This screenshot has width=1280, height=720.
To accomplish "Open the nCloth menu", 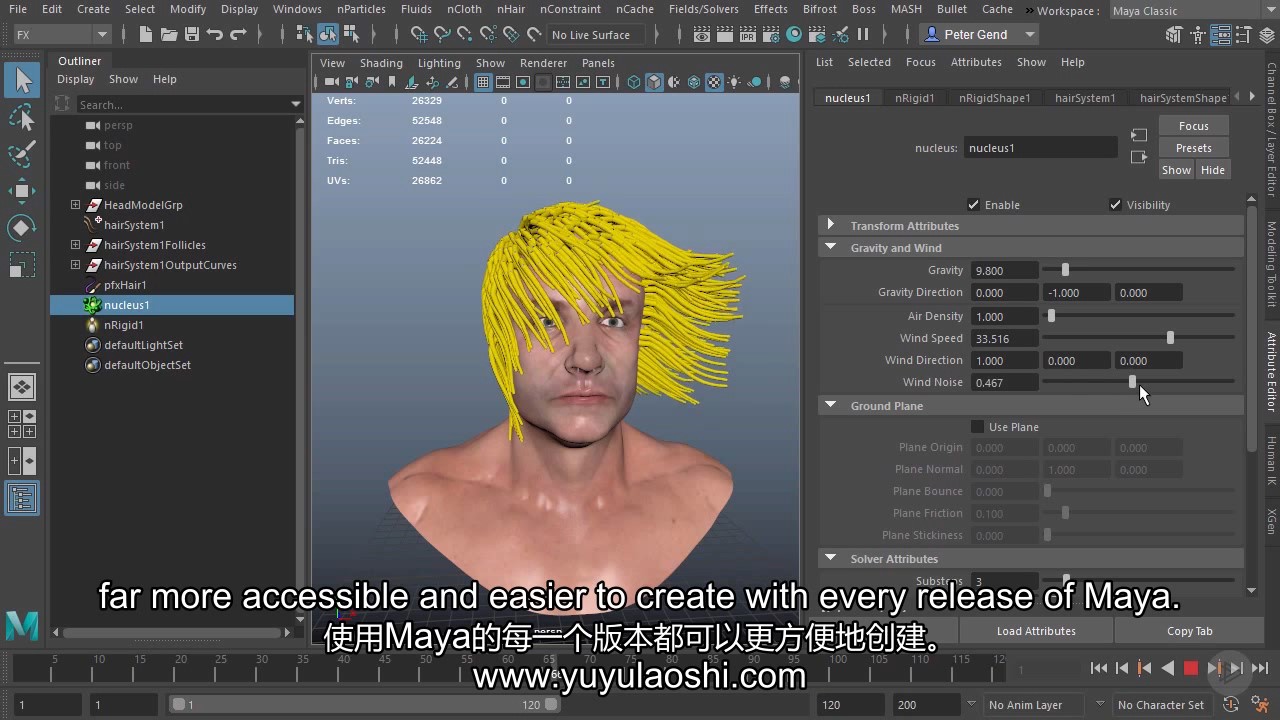I will point(464,9).
